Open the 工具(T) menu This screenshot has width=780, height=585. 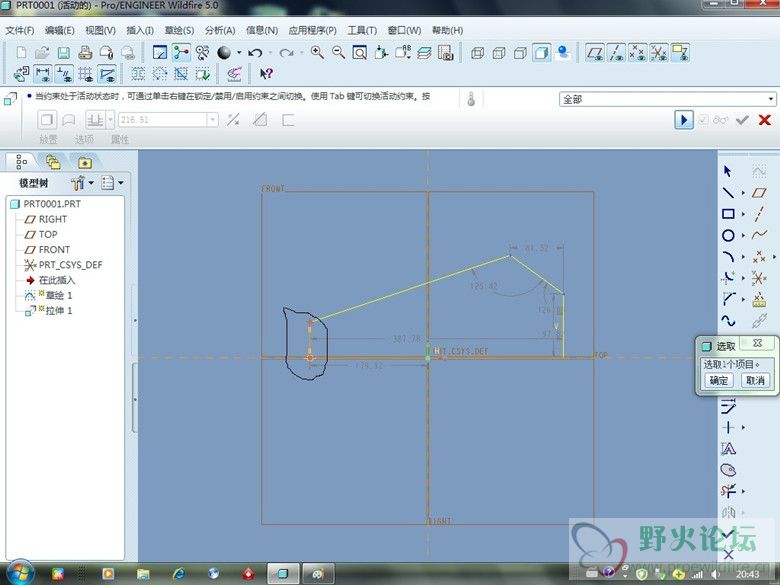point(362,30)
